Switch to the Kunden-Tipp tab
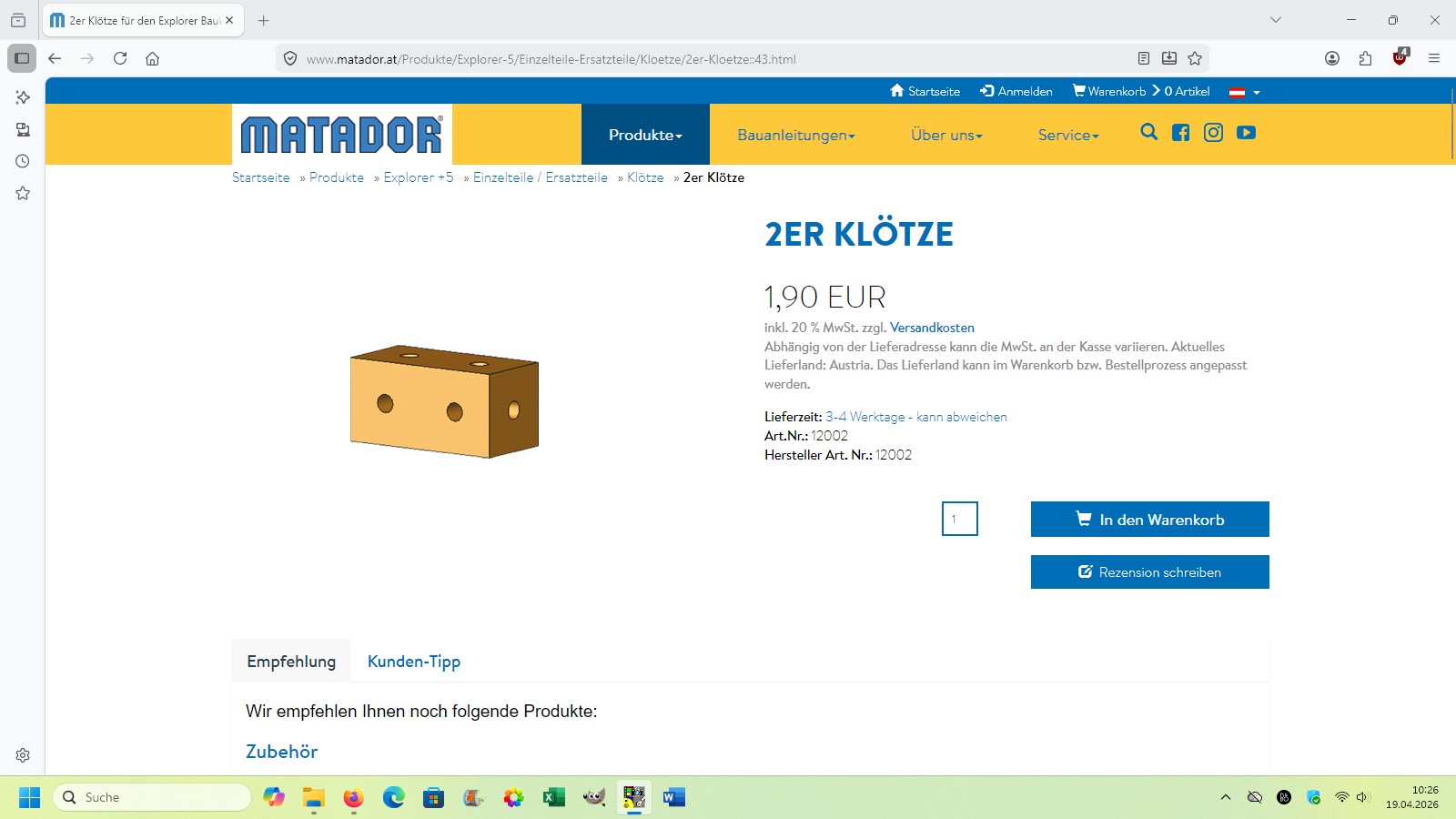Viewport: 1456px width, 819px height. [414, 662]
